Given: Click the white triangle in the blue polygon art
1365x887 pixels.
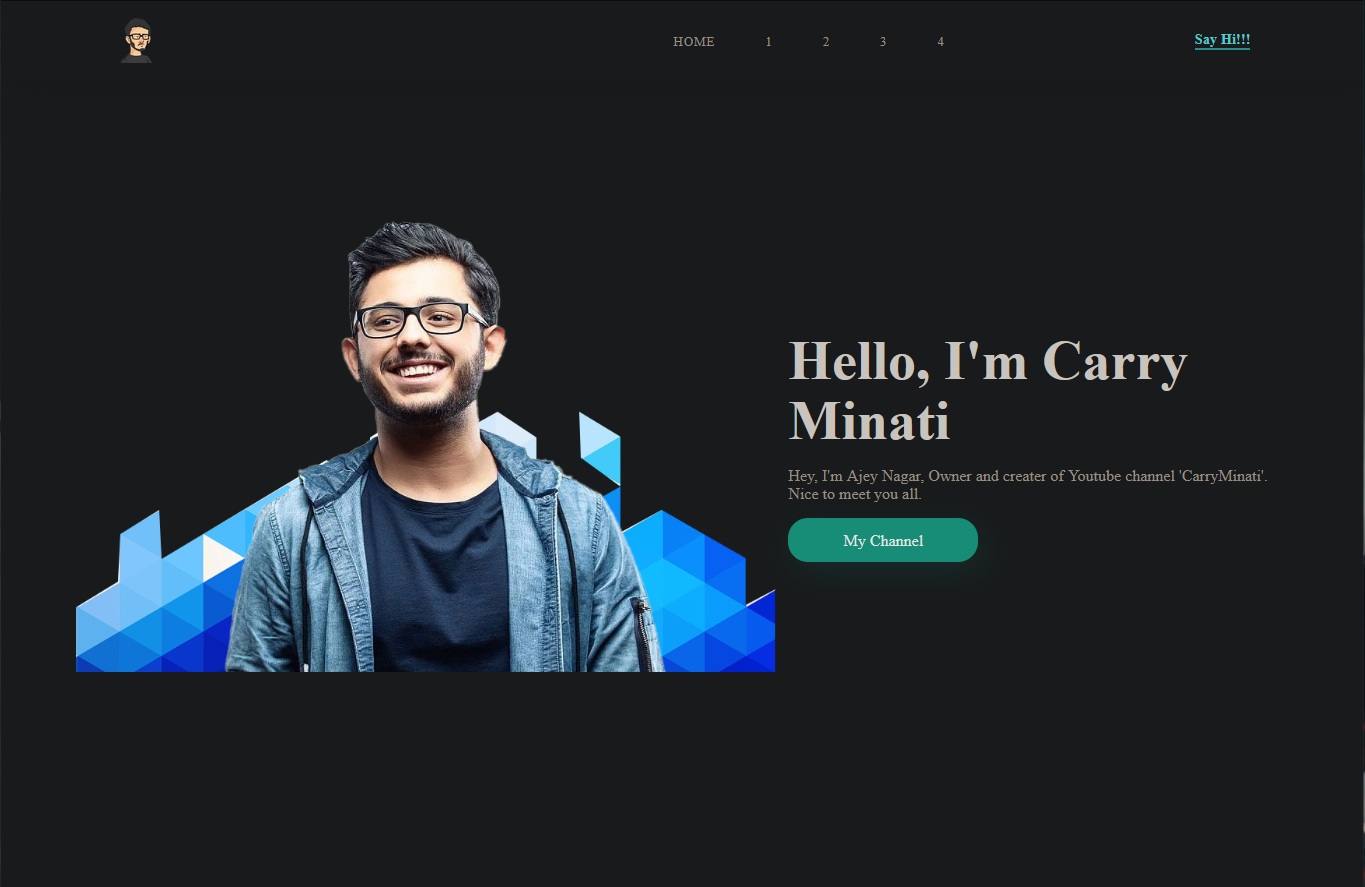Looking at the screenshot, I should tap(220, 557).
